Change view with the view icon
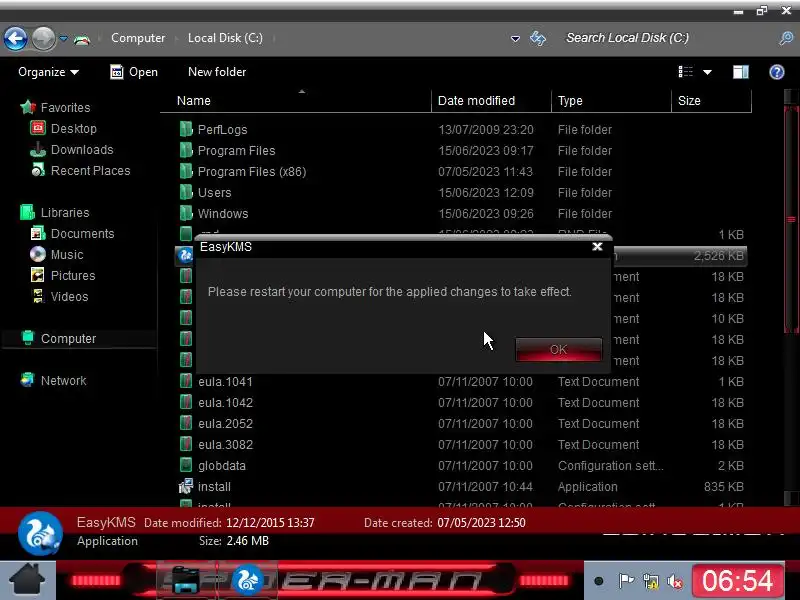Screen dimensions: 800x600 tap(686, 72)
